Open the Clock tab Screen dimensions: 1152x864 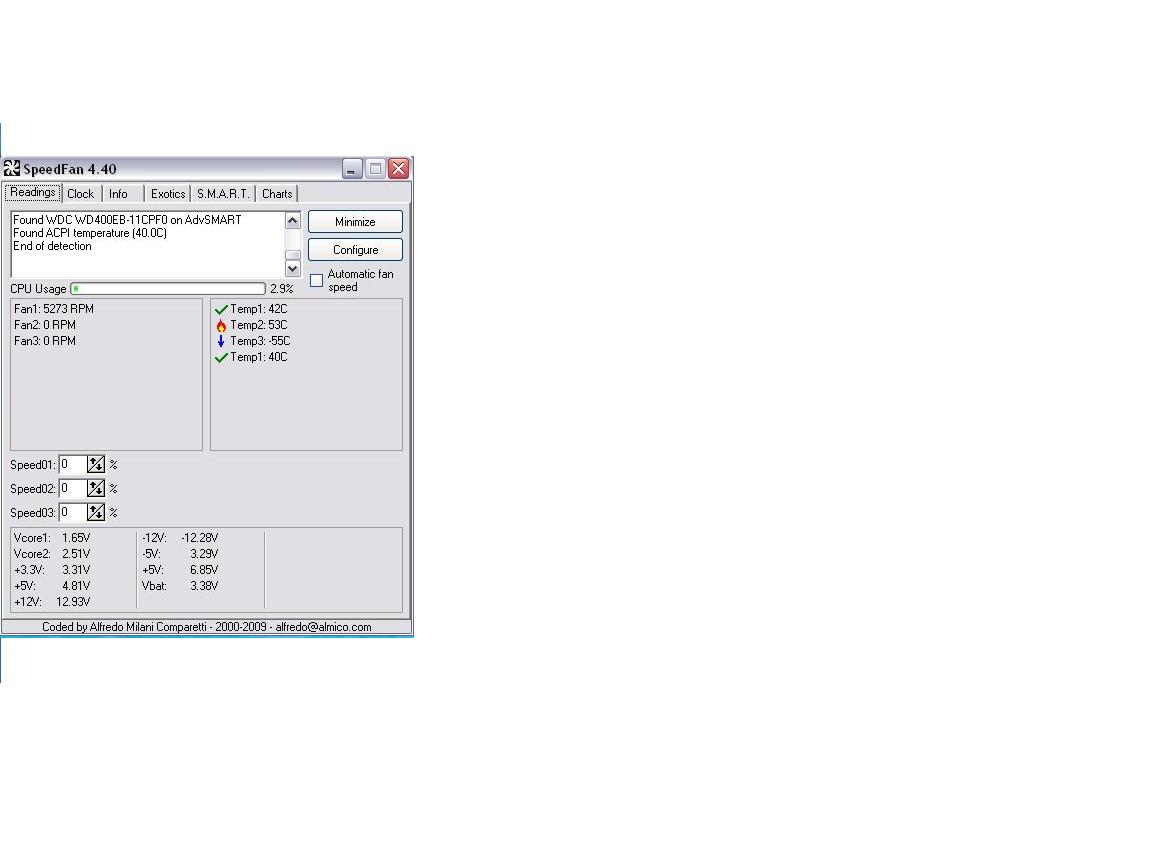(x=81, y=194)
